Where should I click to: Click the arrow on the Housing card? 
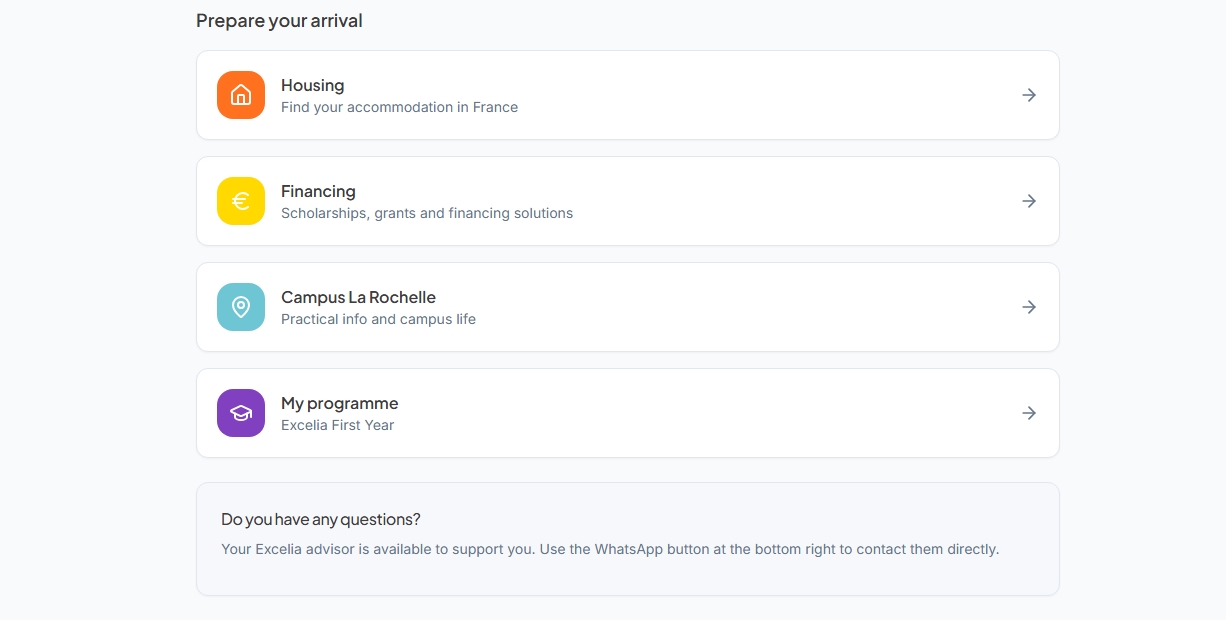click(x=1029, y=95)
